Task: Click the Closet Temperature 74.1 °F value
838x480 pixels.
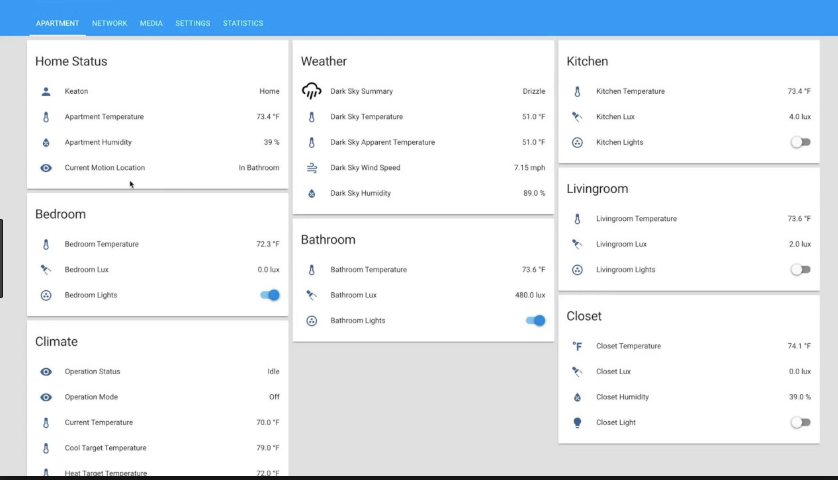Action: [x=799, y=346]
